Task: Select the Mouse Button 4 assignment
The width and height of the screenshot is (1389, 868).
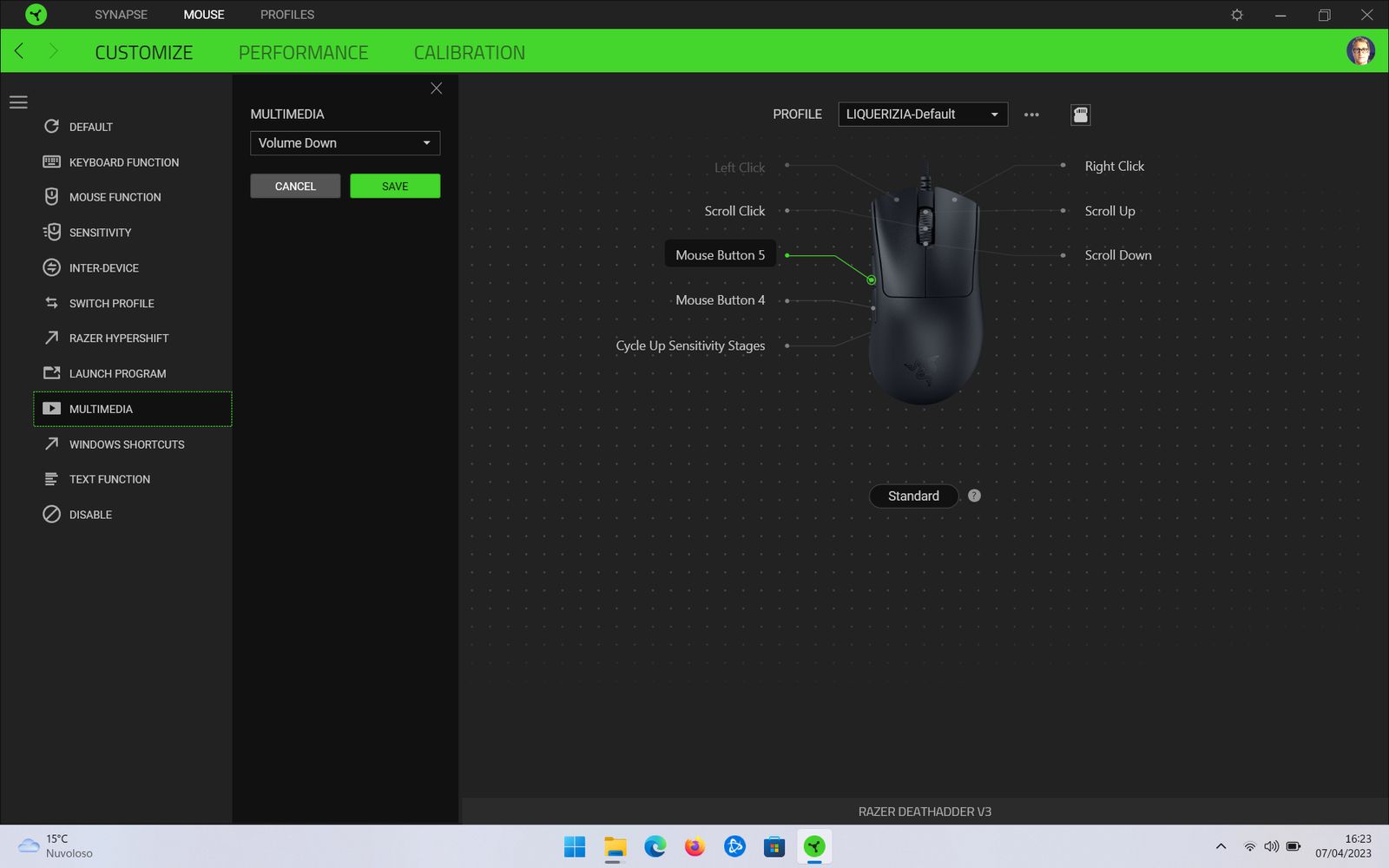Action: point(721,300)
